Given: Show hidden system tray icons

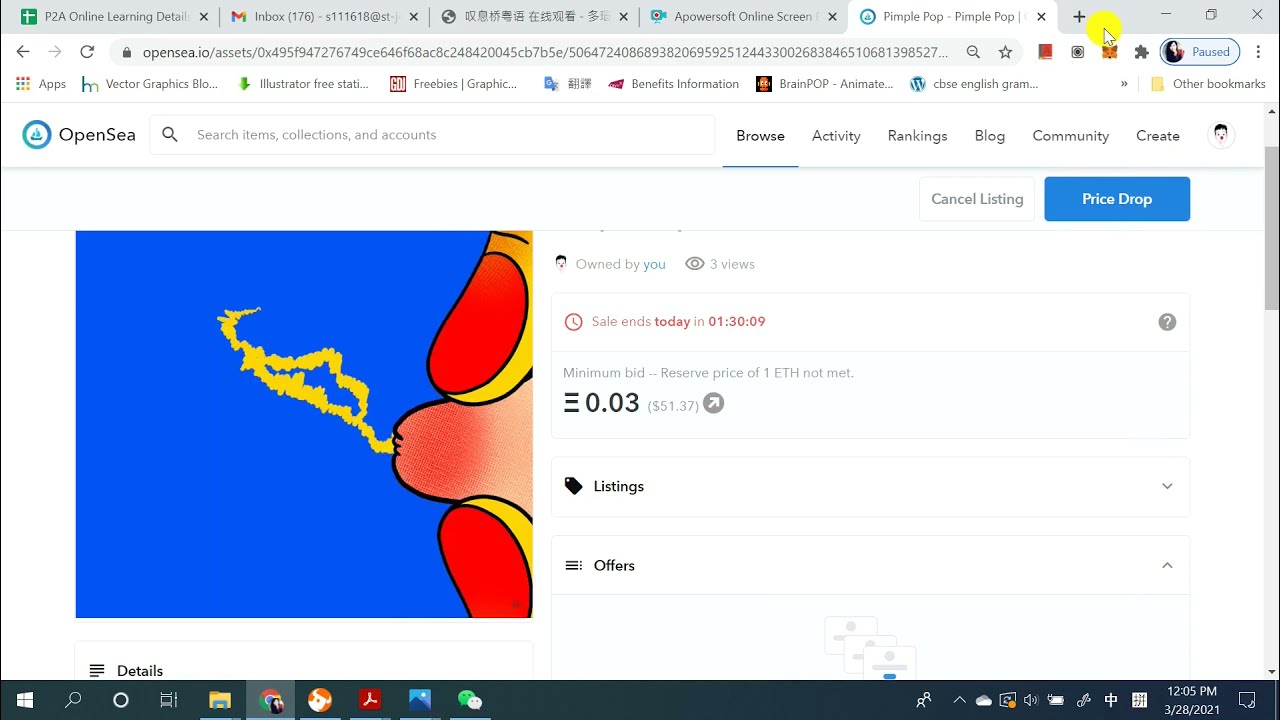Looking at the screenshot, I should point(960,700).
